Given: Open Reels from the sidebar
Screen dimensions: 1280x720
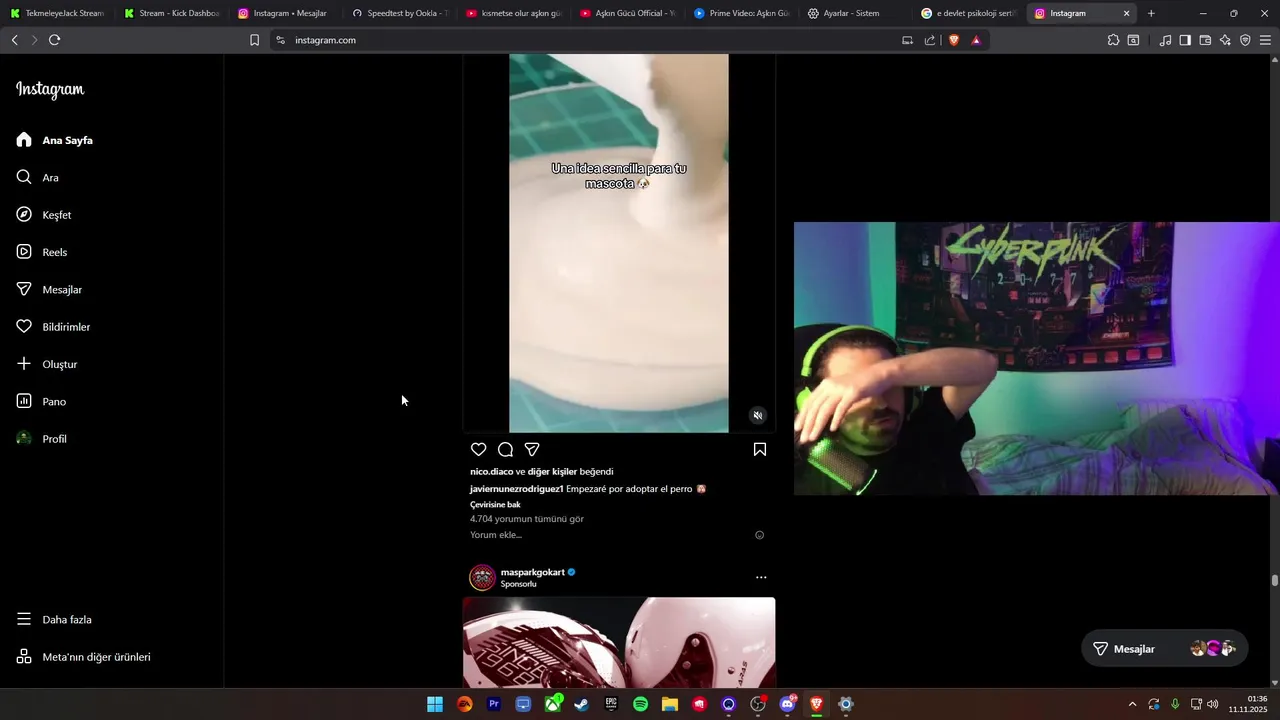Looking at the screenshot, I should point(42,252).
